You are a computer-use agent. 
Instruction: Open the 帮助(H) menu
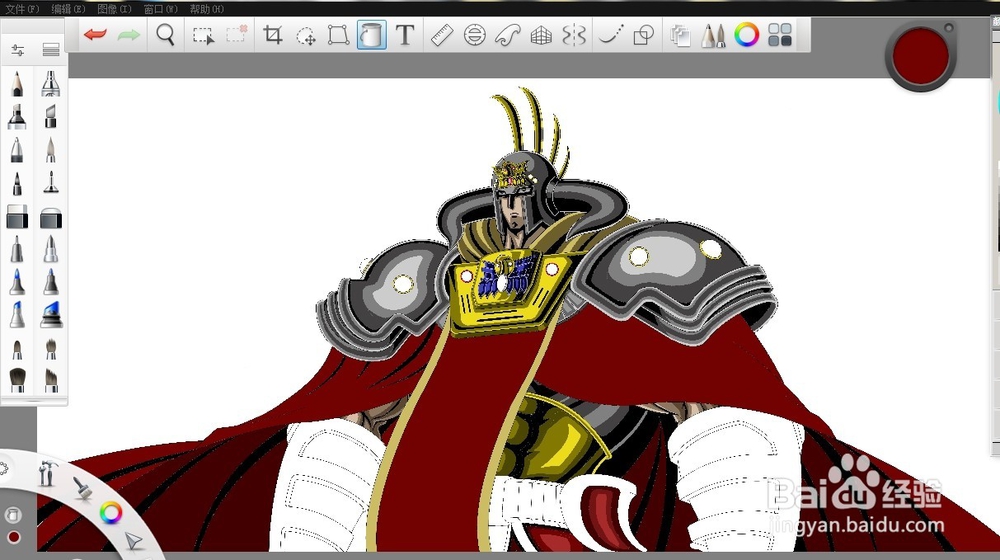(207, 9)
